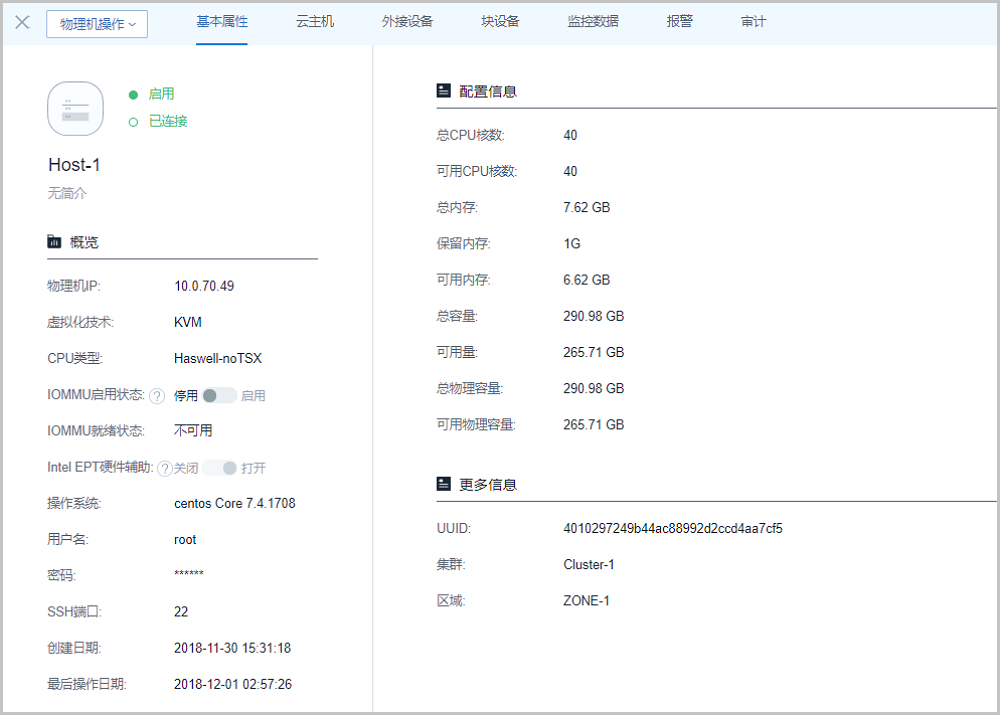1000x715 pixels.
Task: Click the Intel EPT help question icon
Action: 165,468
